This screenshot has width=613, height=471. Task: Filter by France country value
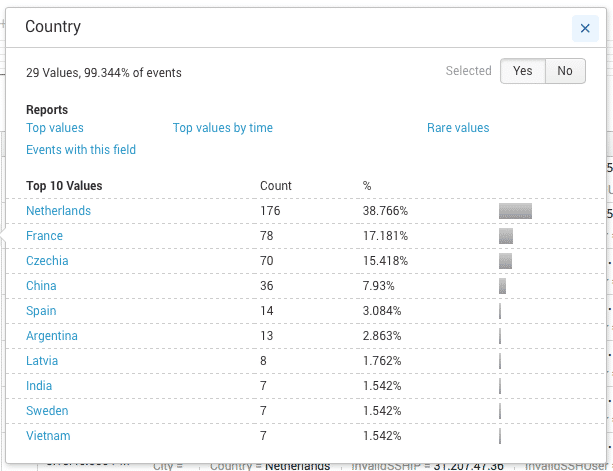[44, 236]
